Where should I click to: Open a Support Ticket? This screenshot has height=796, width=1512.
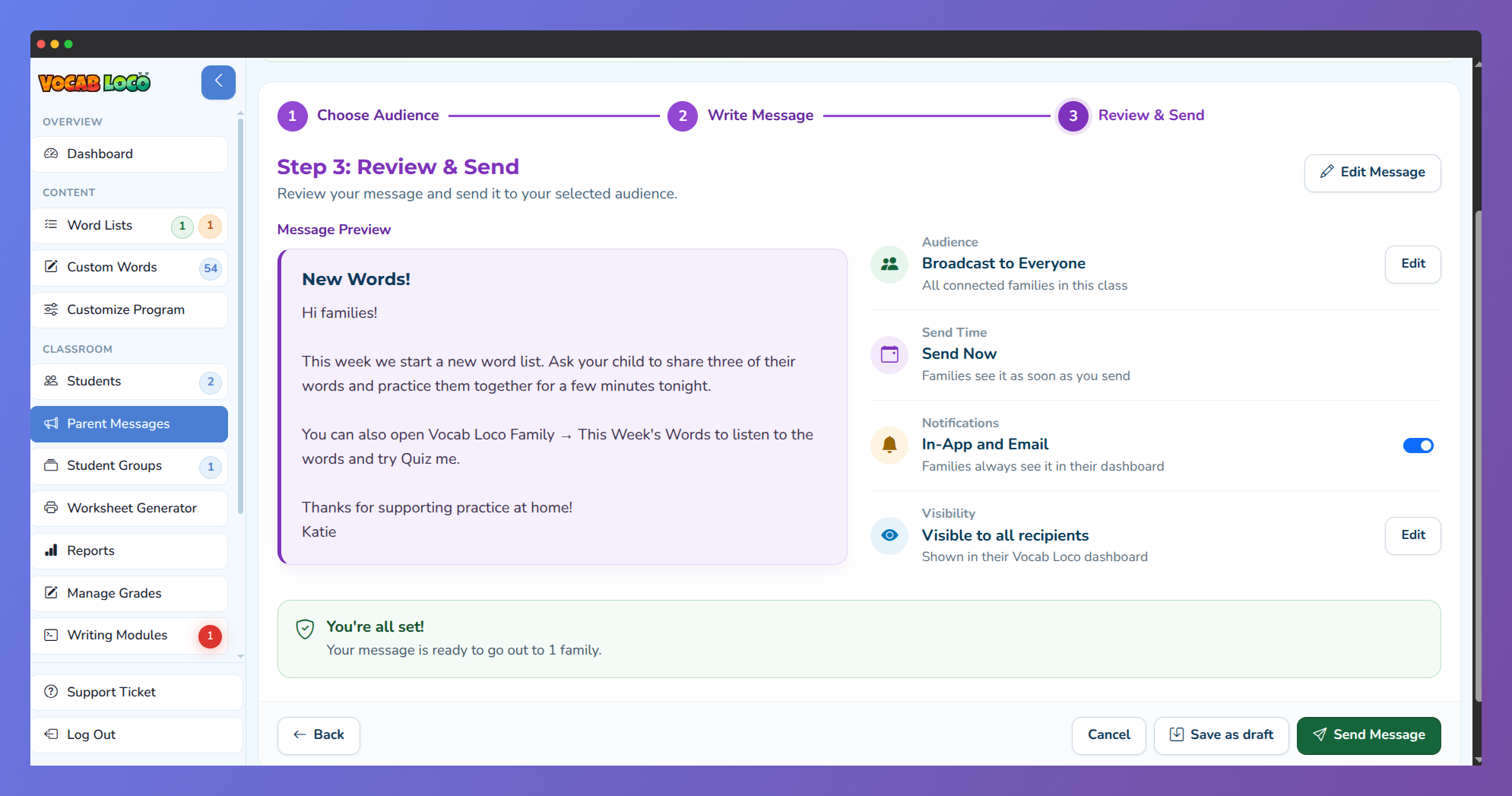pyautogui.click(x=137, y=693)
